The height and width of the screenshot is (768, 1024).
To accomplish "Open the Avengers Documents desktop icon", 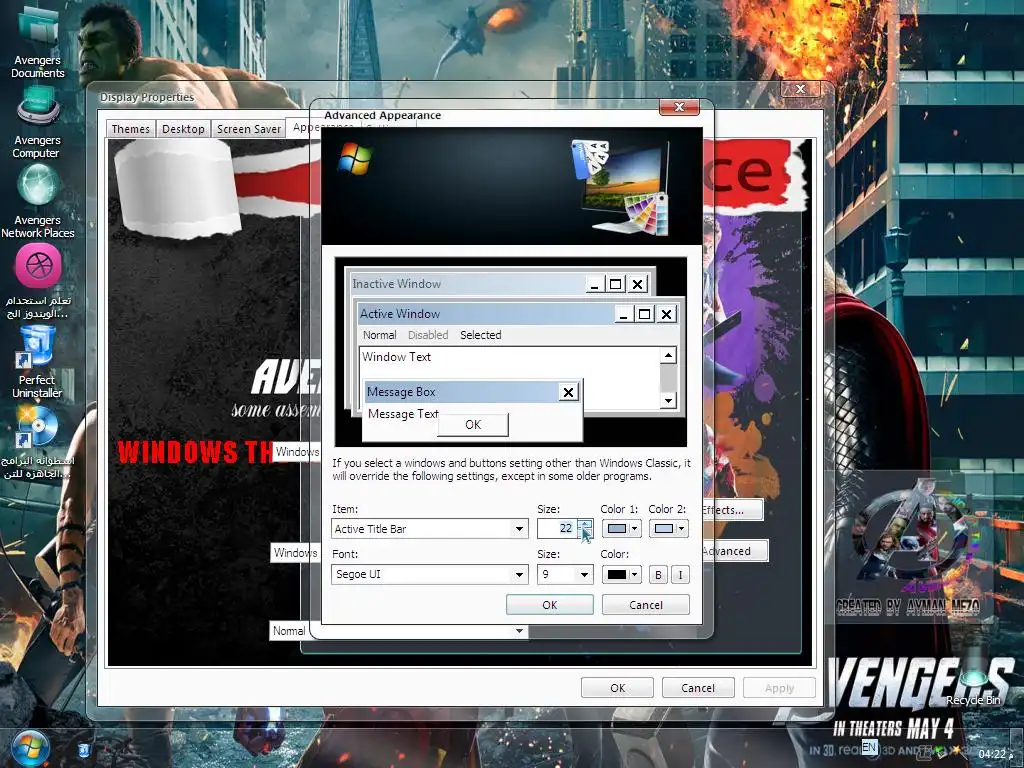I will pyautogui.click(x=38, y=40).
